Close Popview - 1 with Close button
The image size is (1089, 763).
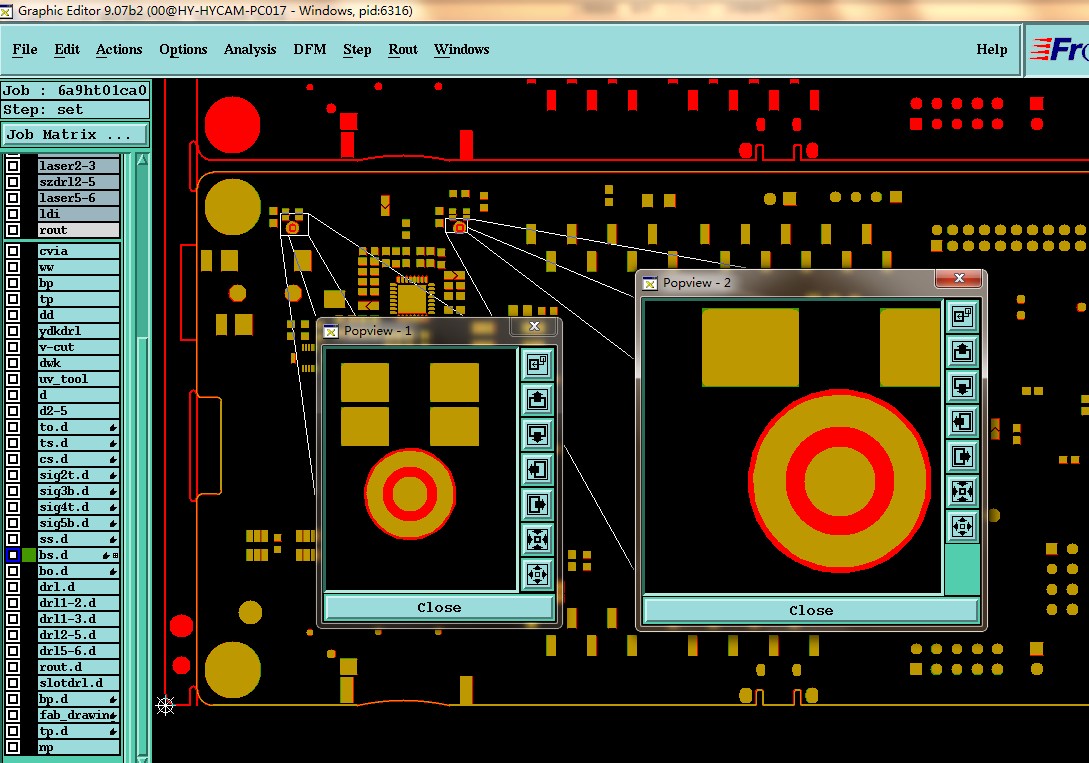pos(439,607)
